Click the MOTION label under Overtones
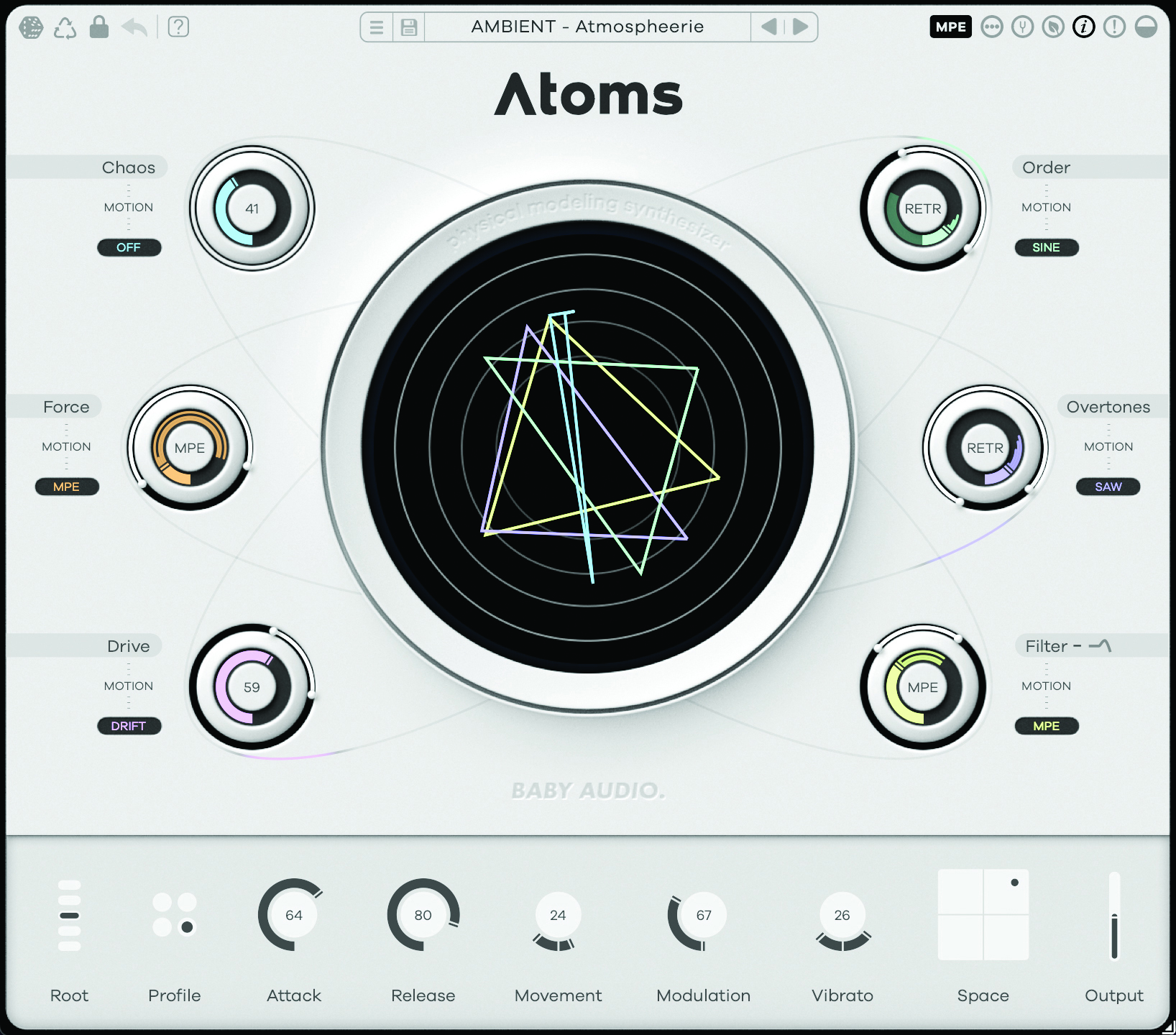Image resolution: width=1176 pixels, height=1035 pixels. 1108,446
